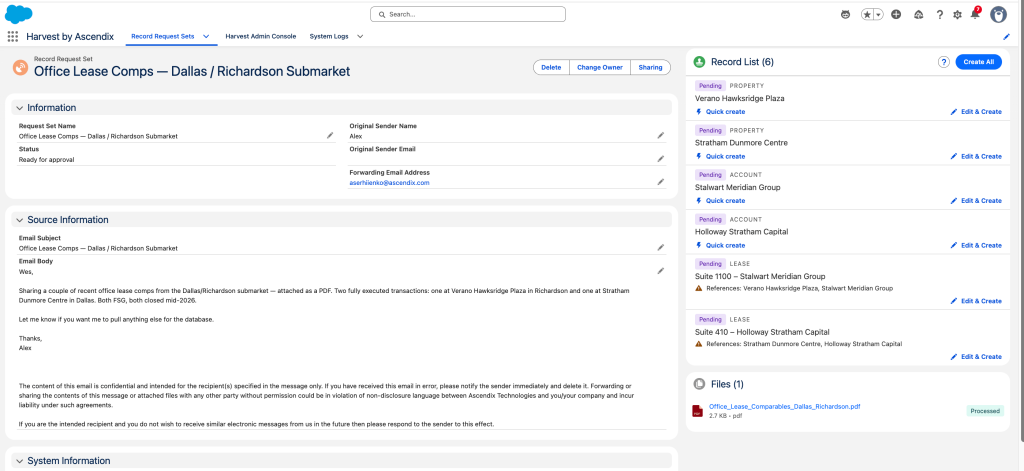Image resolution: width=1024 pixels, height=471 pixels.
Task: Edit navigation bar with pencil icon
Action: (1006, 37)
